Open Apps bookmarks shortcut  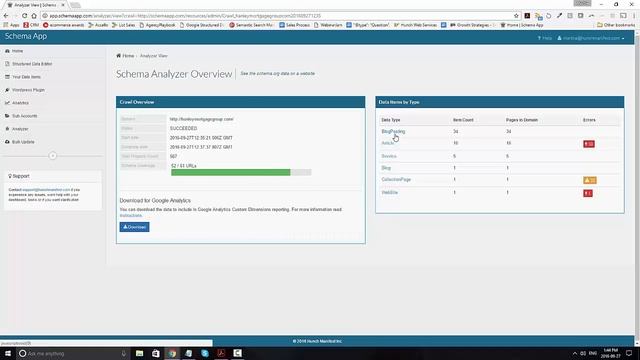click(x=11, y=25)
